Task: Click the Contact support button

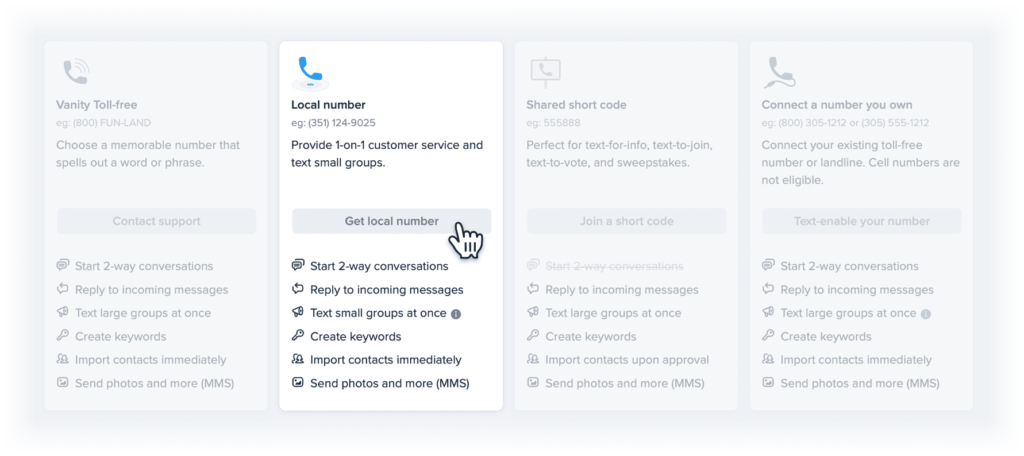Action: coord(156,221)
